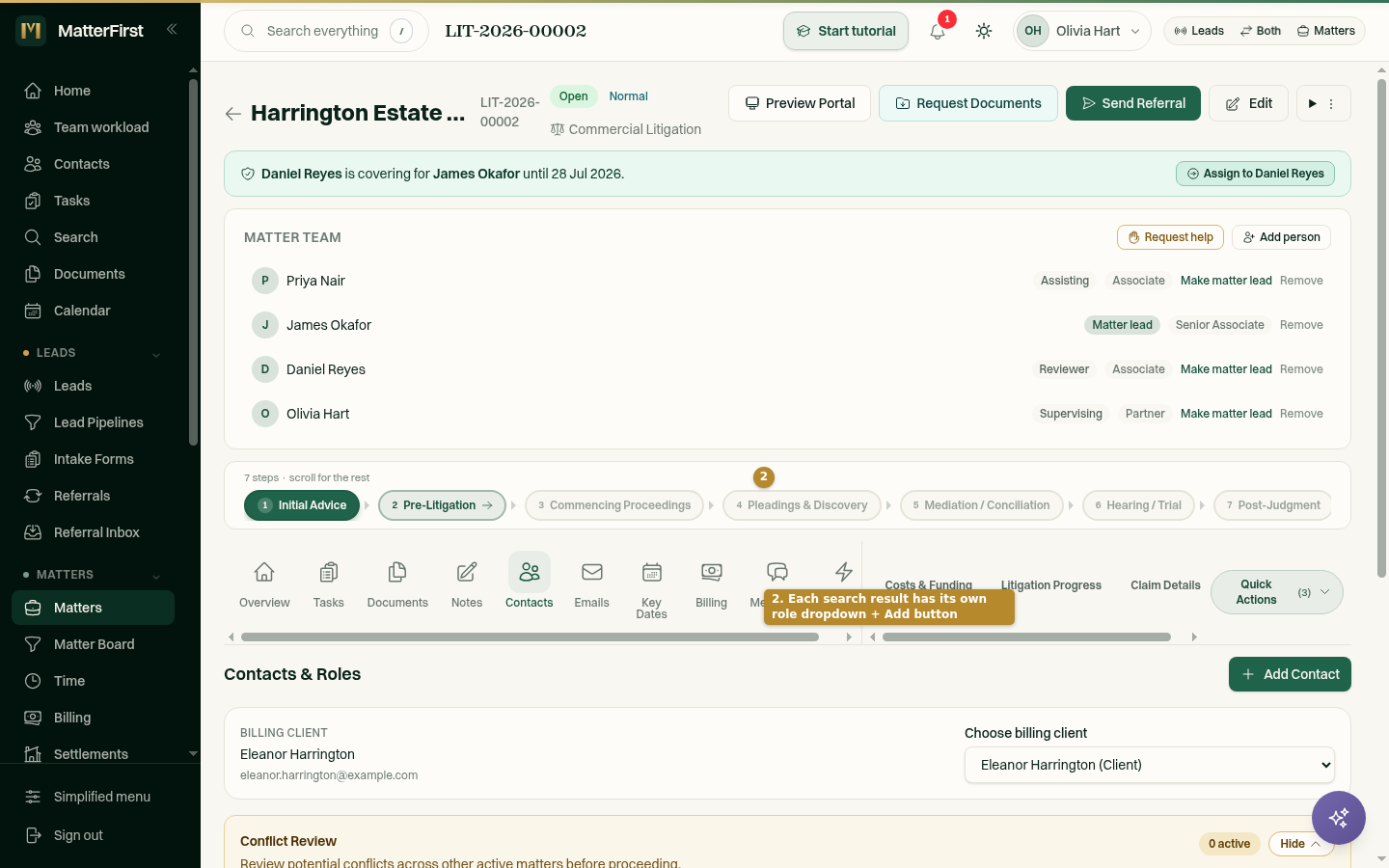Open the matter Tasks tab
The height and width of the screenshot is (868, 1389).
click(328, 584)
